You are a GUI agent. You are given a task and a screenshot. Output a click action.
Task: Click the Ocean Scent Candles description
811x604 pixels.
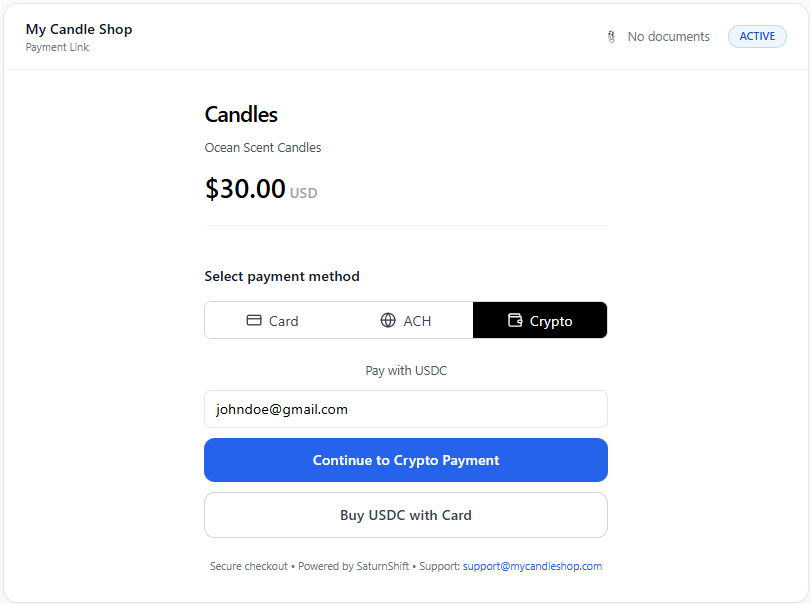pyautogui.click(x=263, y=148)
